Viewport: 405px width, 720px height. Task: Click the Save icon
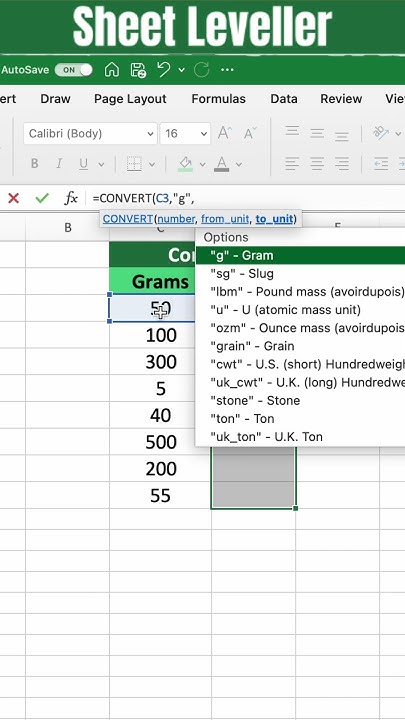pos(138,70)
